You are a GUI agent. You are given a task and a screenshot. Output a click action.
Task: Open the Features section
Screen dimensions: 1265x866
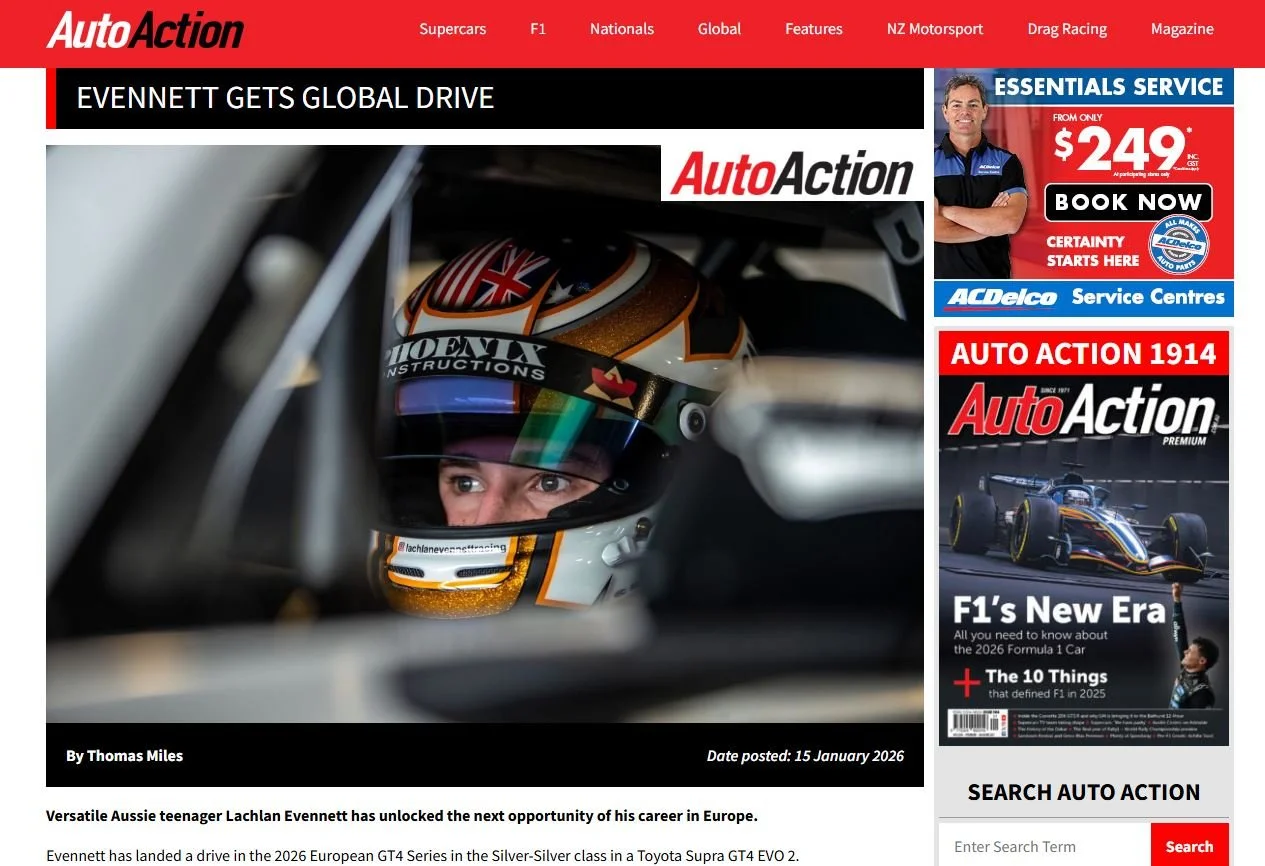(x=813, y=29)
